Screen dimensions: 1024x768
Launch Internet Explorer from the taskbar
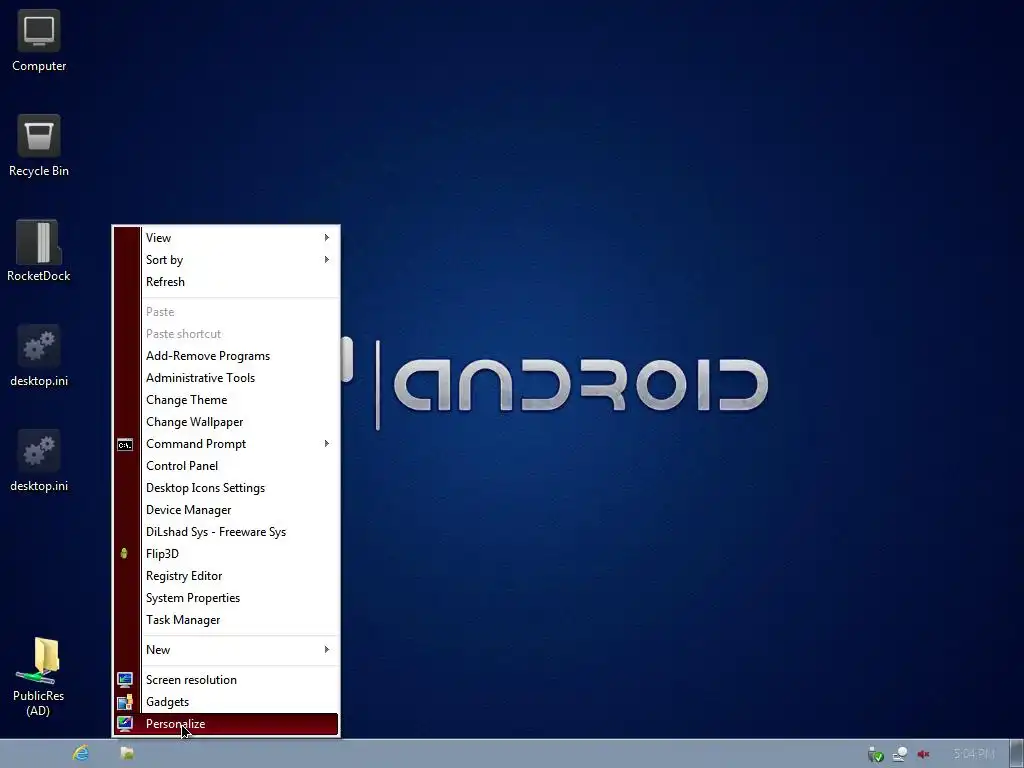81,753
